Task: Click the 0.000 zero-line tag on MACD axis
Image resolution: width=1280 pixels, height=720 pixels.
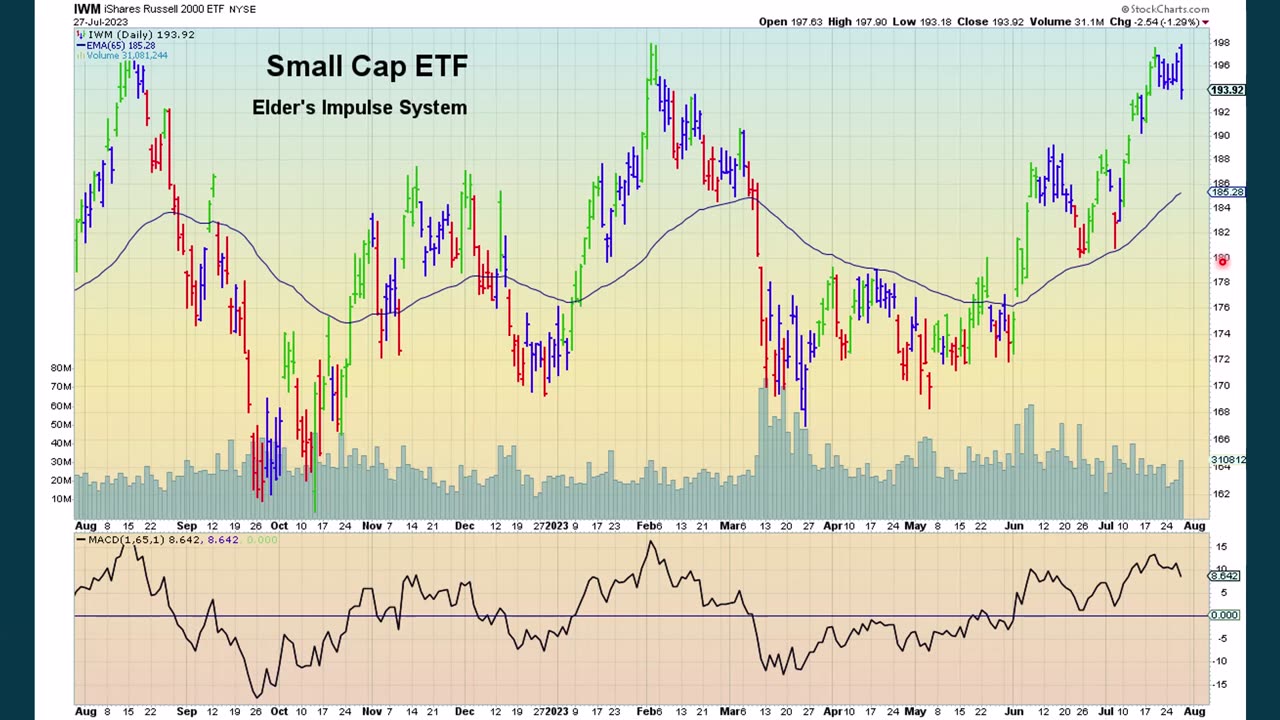Action: tap(1225, 615)
